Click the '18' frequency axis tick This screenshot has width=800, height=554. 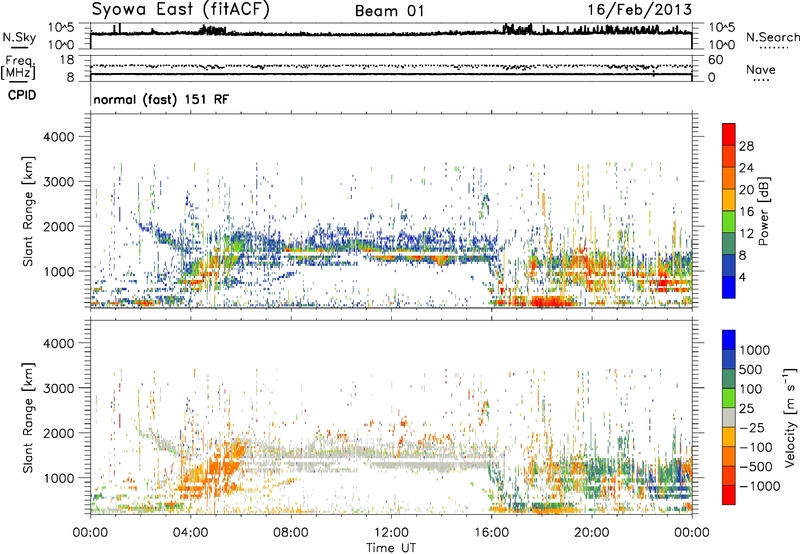tap(67, 60)
